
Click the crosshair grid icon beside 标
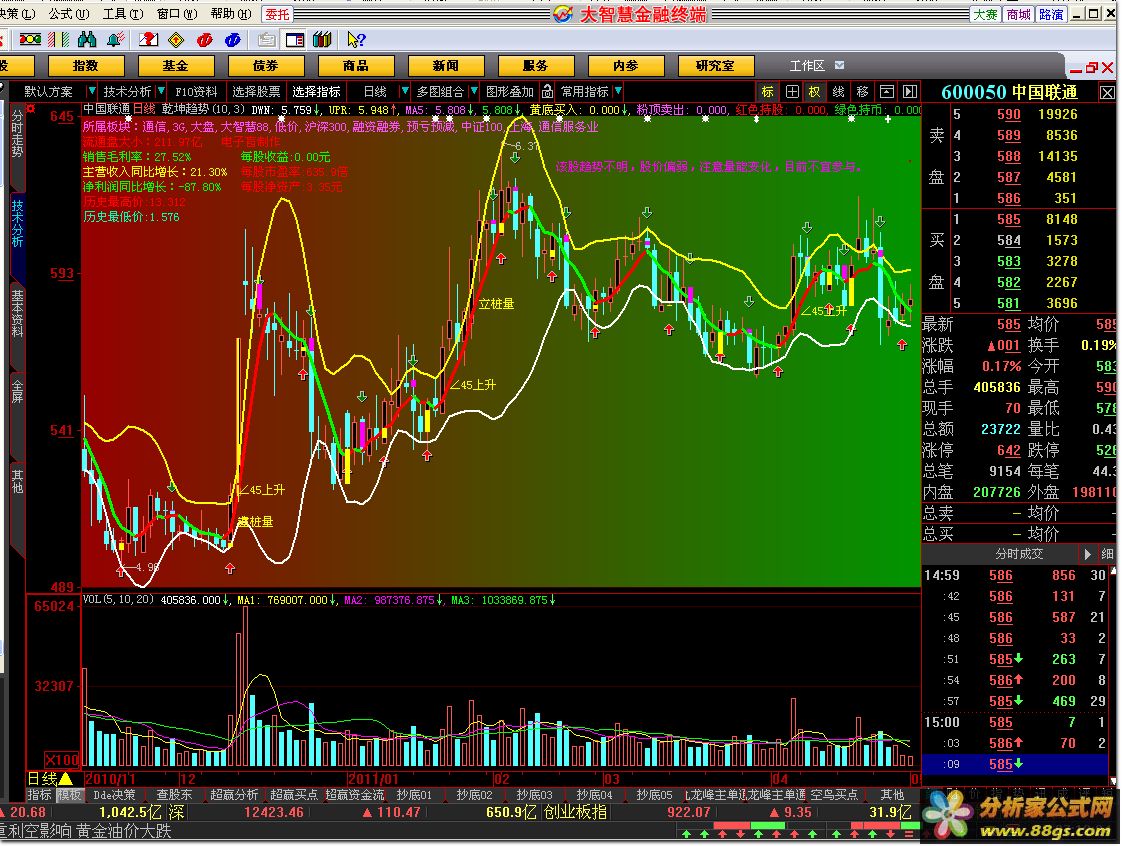792,92
